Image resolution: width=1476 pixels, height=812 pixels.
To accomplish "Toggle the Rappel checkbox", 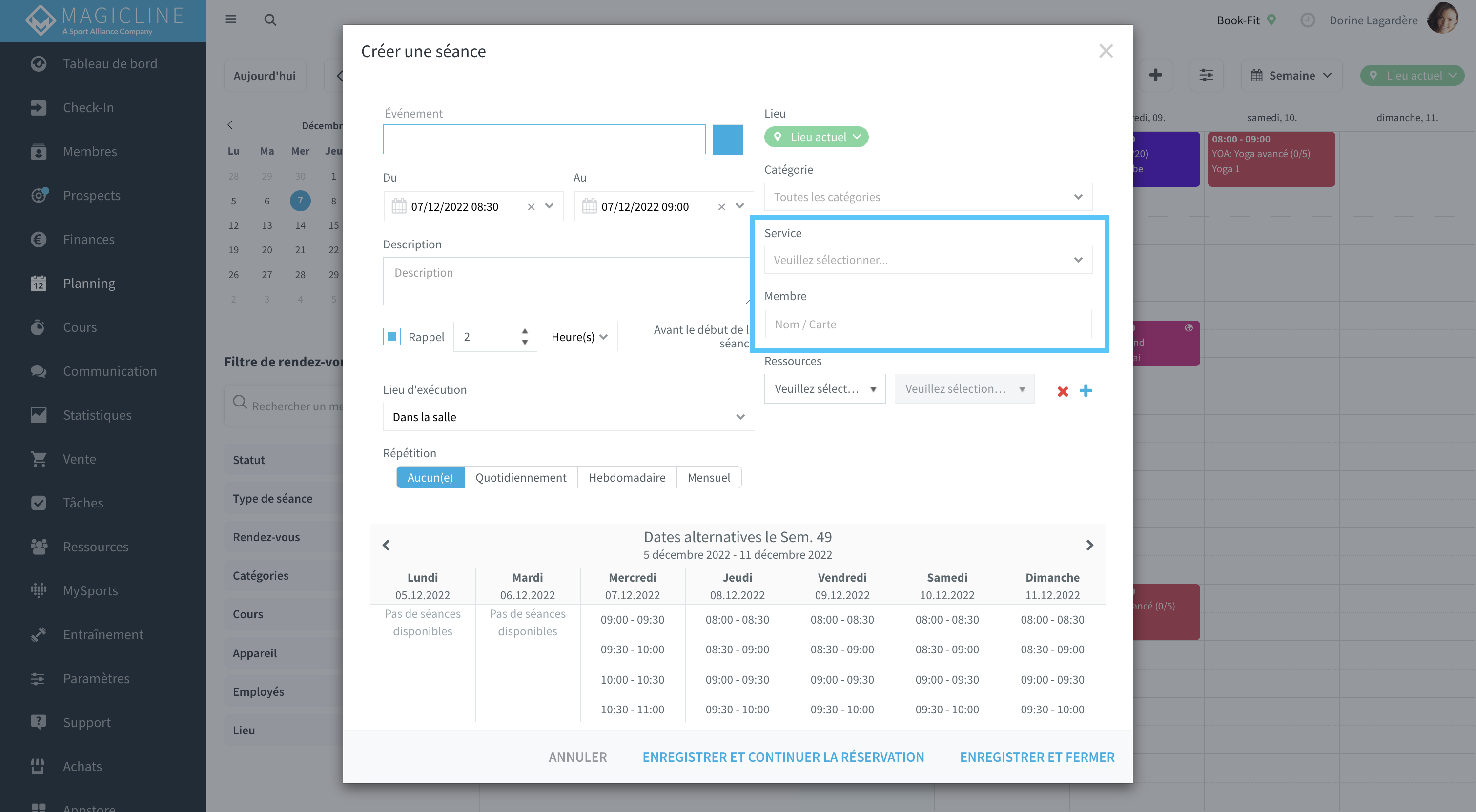I will coord(392,336).
